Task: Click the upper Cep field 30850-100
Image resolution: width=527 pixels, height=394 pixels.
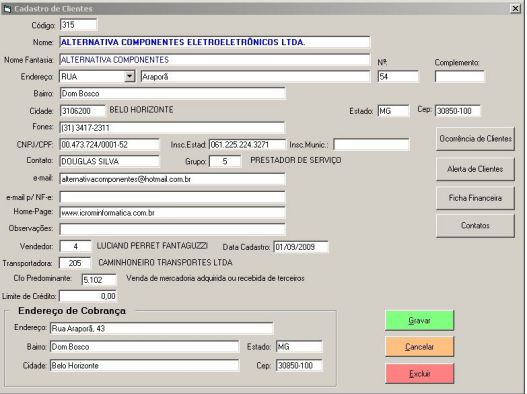Action: [x=457, y=111]
